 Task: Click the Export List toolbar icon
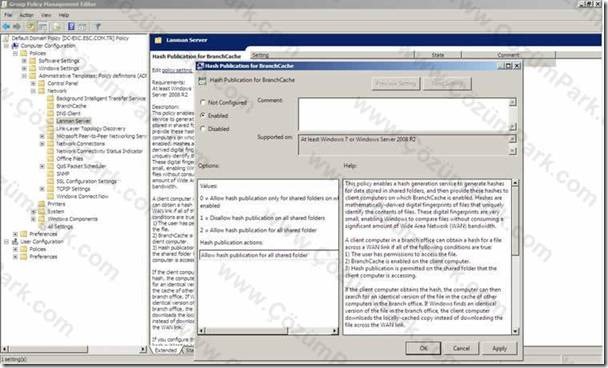click(x=57, y=26)
